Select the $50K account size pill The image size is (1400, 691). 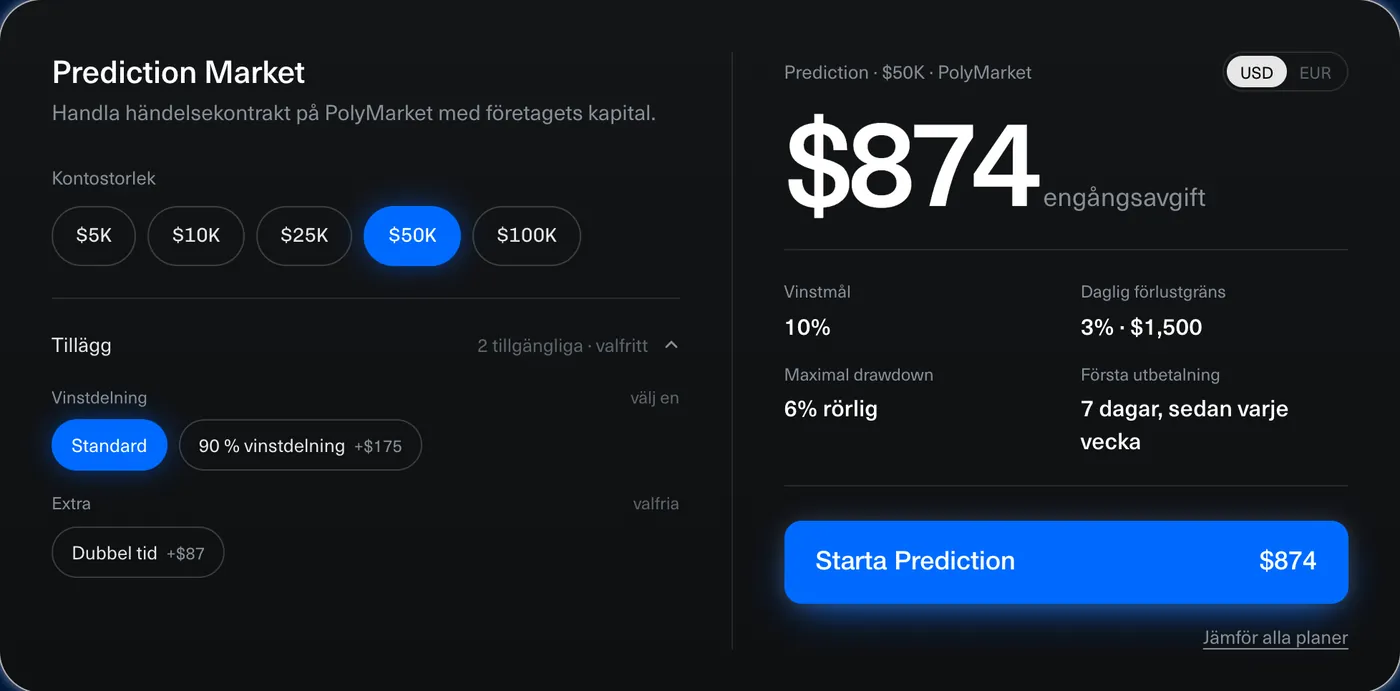coord(412,236)
